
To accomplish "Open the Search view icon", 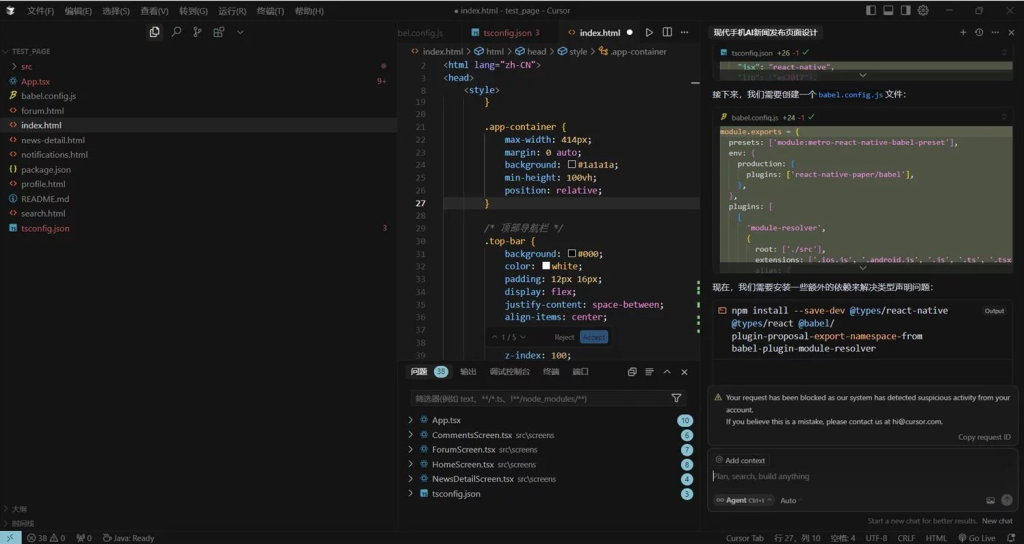I will pos(176,32).
